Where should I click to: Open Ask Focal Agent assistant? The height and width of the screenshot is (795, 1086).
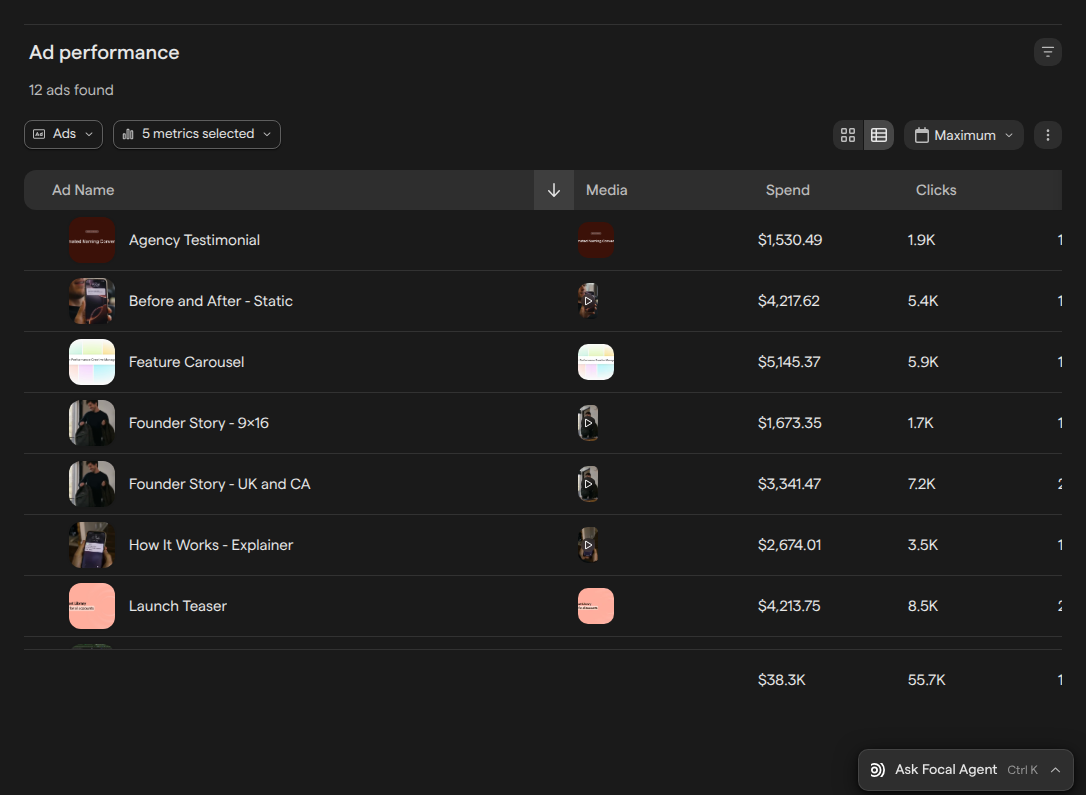click(965, 770)
